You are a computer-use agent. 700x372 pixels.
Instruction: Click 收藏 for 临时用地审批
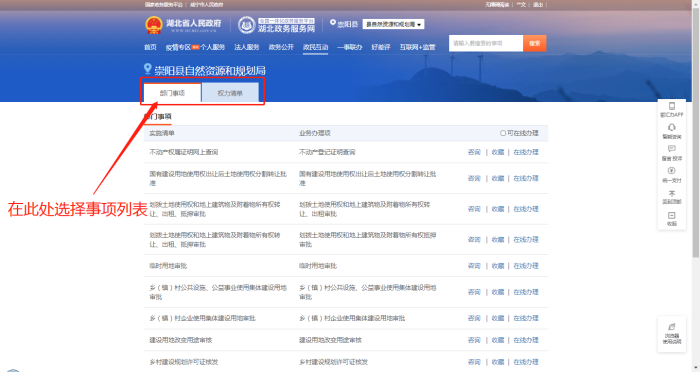click(x=498, y=266)
